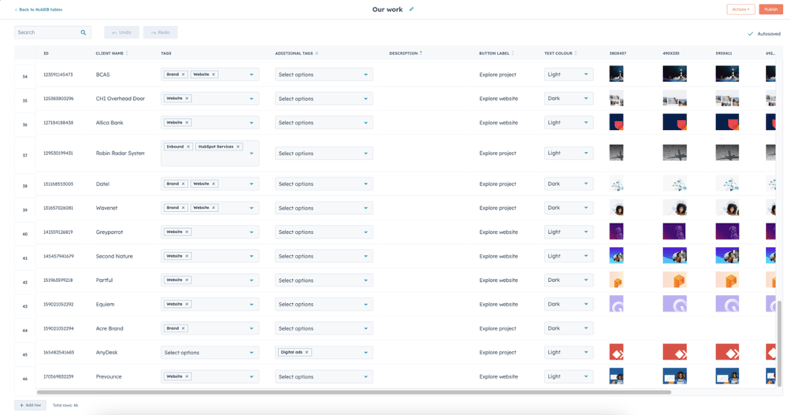
Task: Click the Publish button
Action: pyautogui.click(x=770, y=9)
